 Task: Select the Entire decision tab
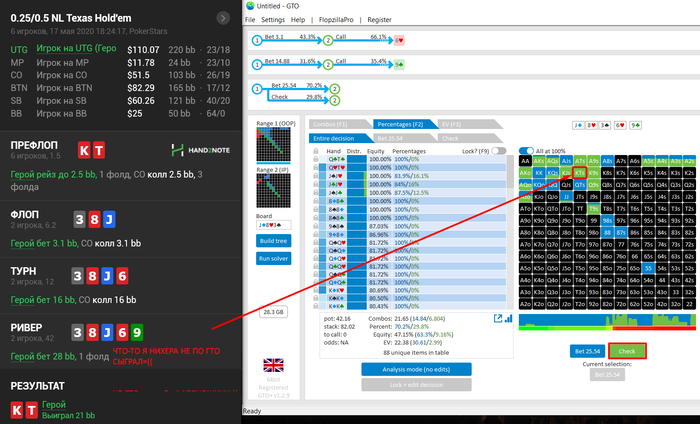(x=340, y=138)
